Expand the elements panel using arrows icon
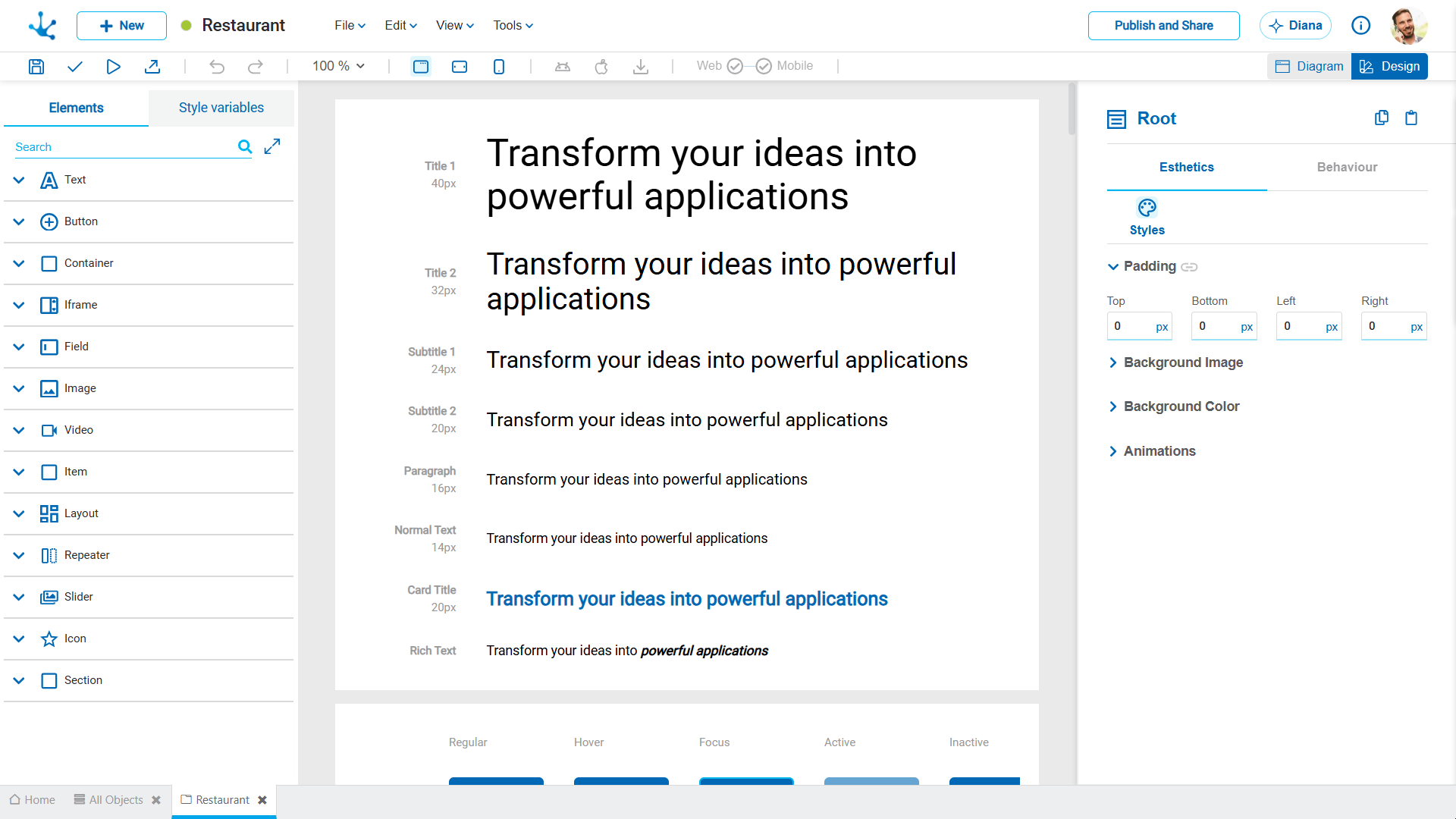1456x819 pixels. (272, 146)
